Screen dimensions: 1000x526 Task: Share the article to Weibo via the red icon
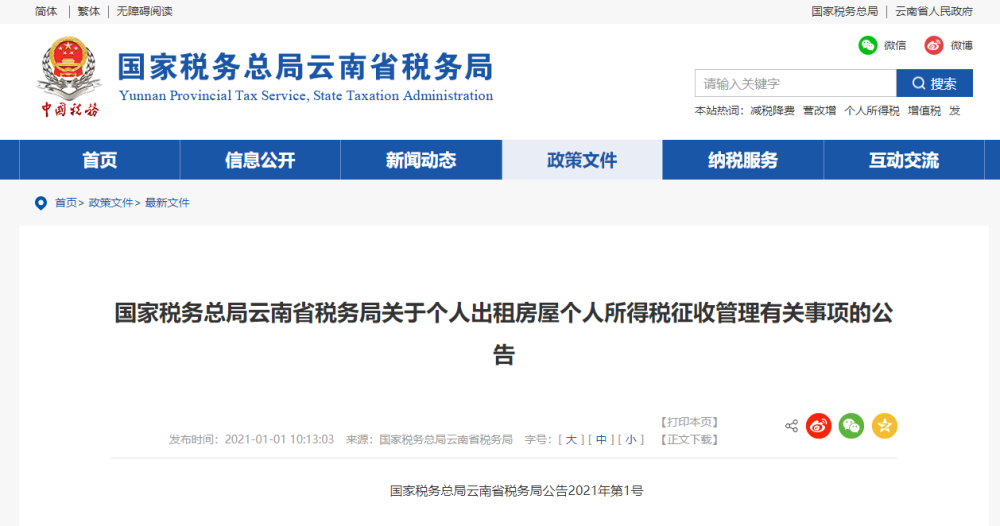[819, 426]
